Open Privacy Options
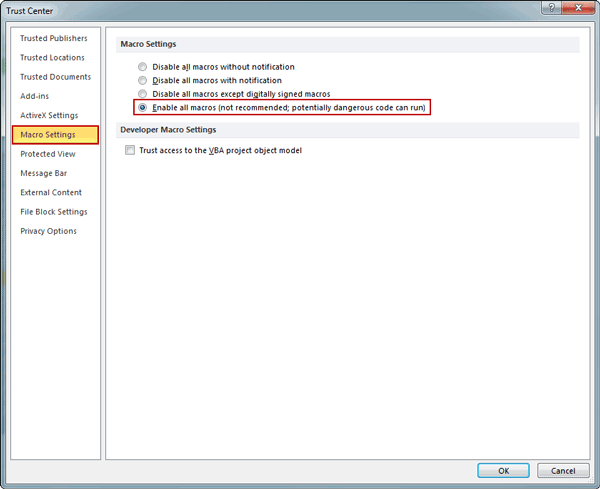Screen dimensions: 600x489 tap(48, 231)
